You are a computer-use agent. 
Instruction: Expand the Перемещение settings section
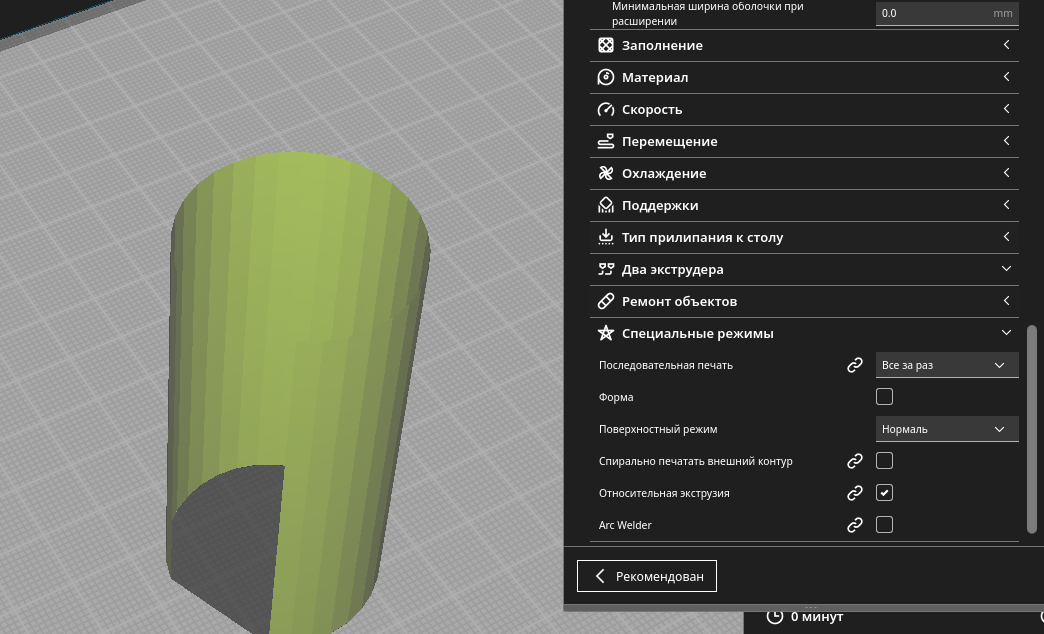tap(1006, 141)
